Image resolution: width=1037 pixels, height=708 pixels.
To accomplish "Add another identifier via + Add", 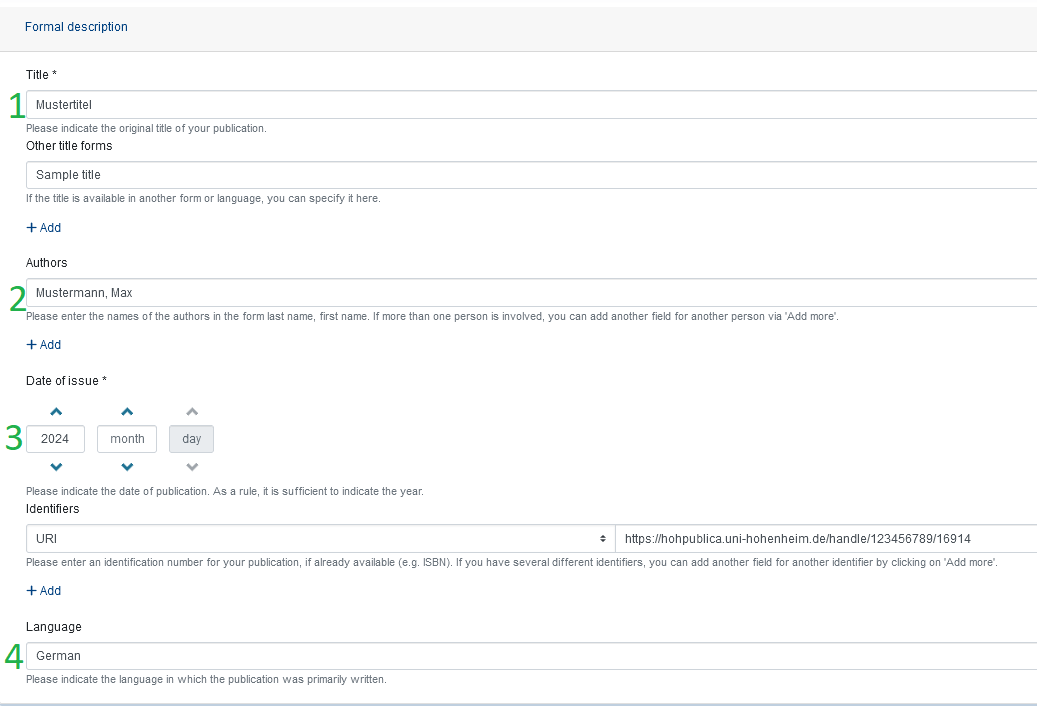I will click(44, 591).
